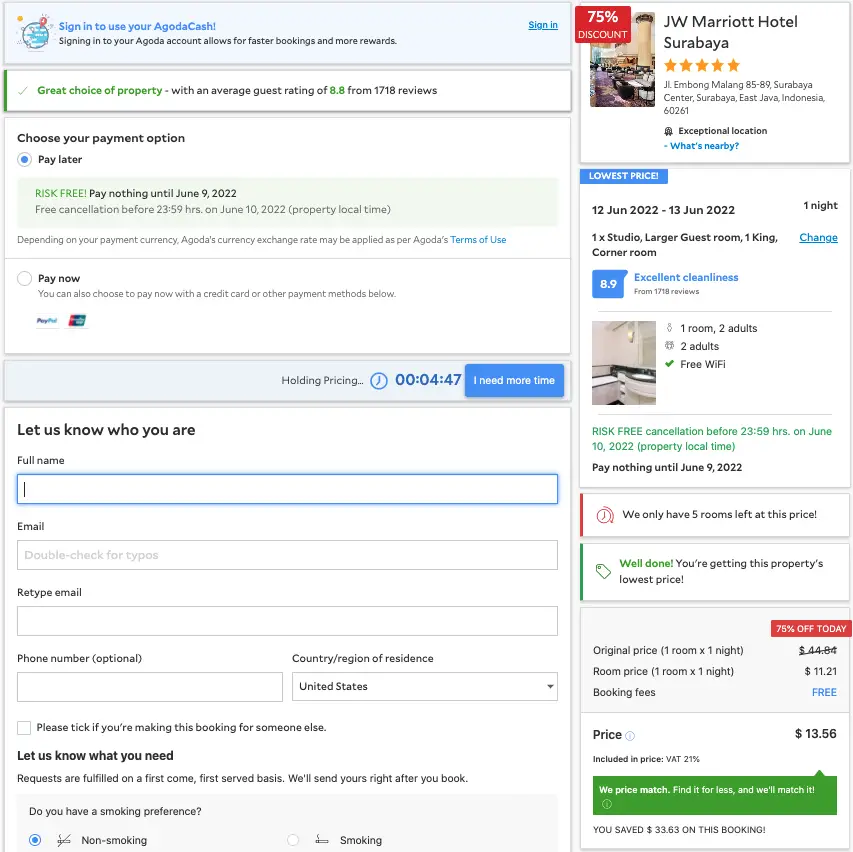The height and width of the screenshot is (852, 853).
Task: Click the I need more time button
Action: (x=514, y=381)
